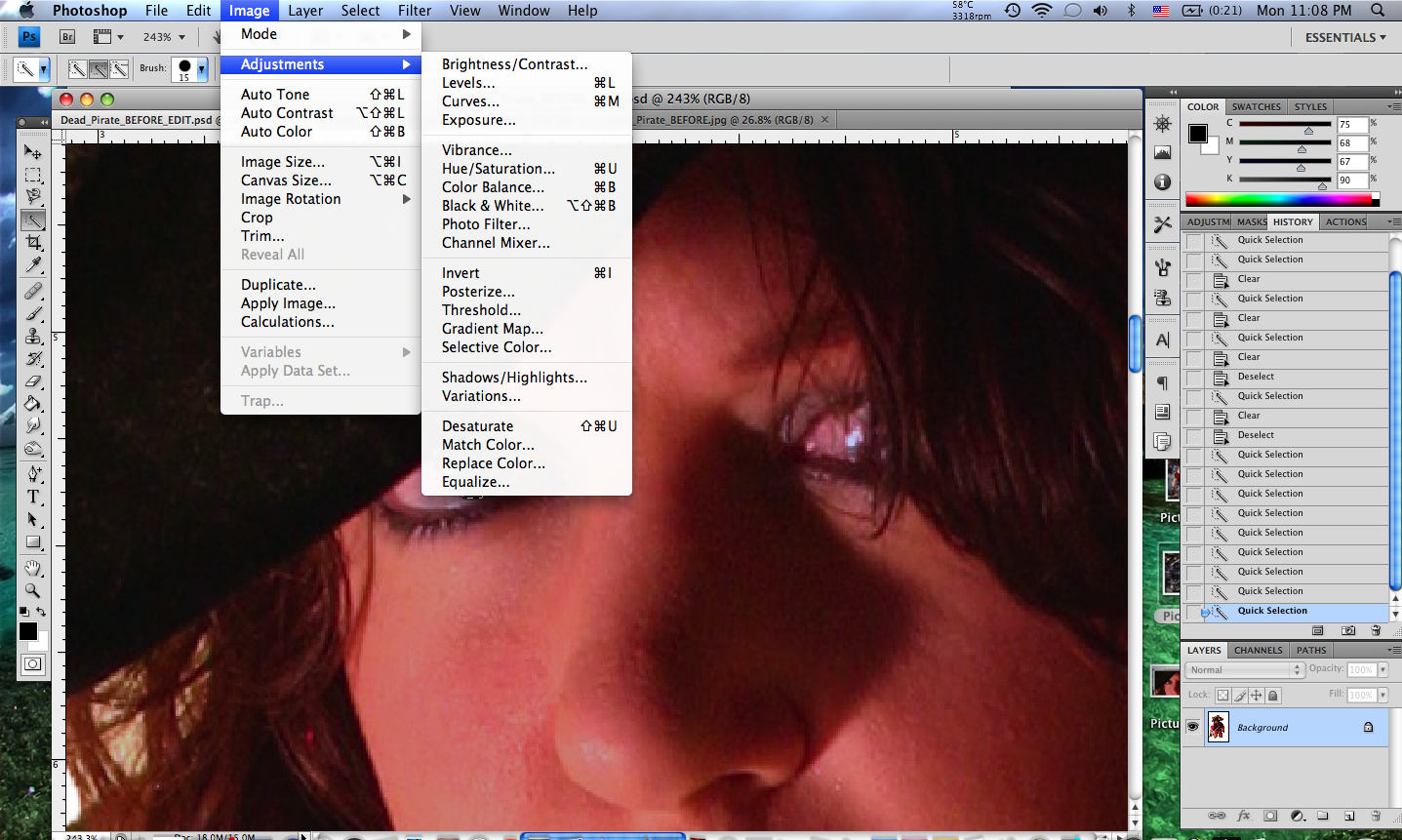Add a layer mask in Layers panel
The image size is (1402, 840).
click(x=1269, y=816)
